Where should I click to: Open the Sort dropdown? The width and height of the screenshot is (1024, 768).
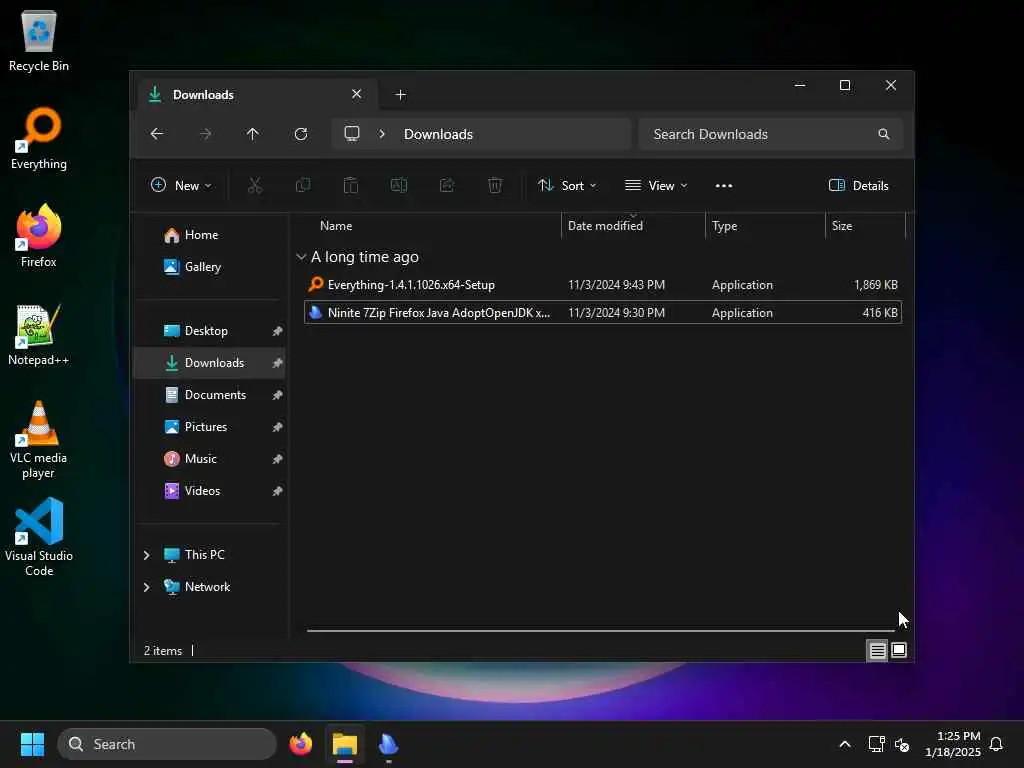567,185
